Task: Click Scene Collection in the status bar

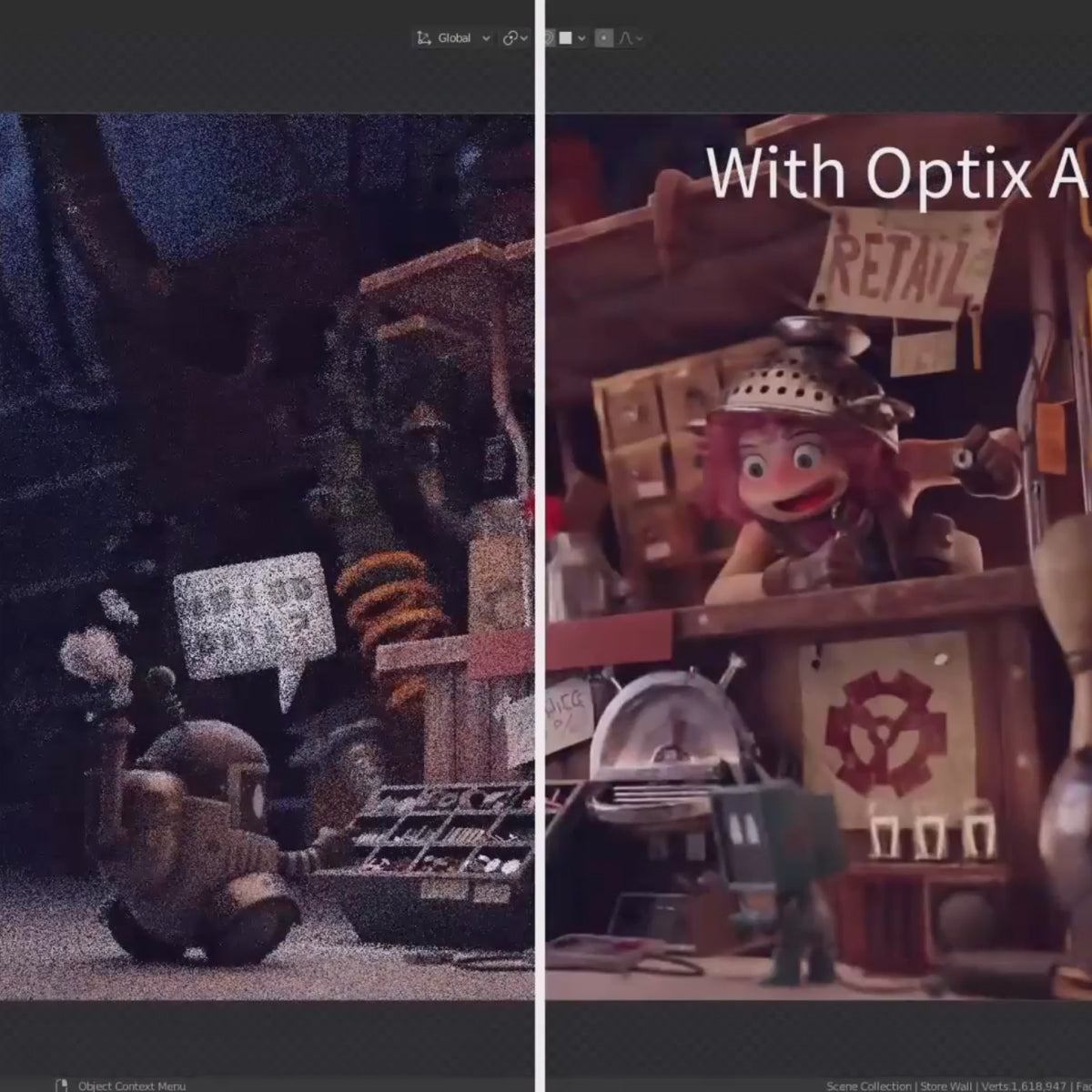Action: (x=868, y=1086)
